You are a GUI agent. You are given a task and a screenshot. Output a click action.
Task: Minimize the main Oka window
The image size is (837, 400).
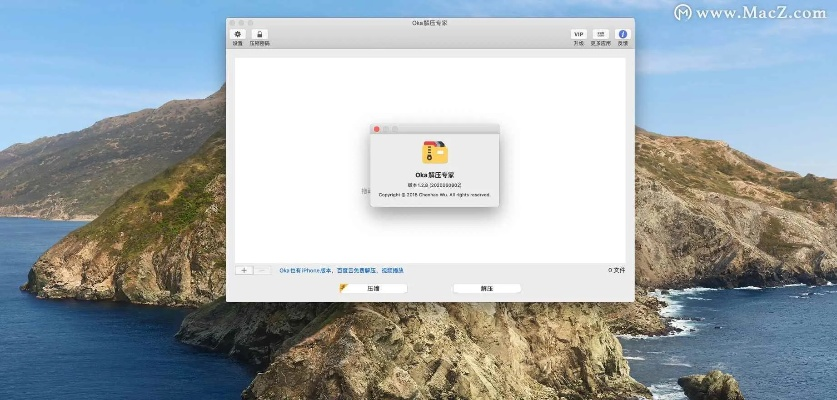(x=240, y=22)
